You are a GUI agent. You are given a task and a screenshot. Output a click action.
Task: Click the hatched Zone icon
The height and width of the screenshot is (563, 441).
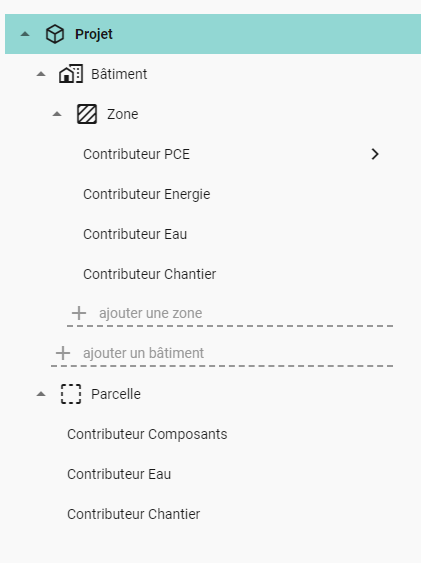87,114
